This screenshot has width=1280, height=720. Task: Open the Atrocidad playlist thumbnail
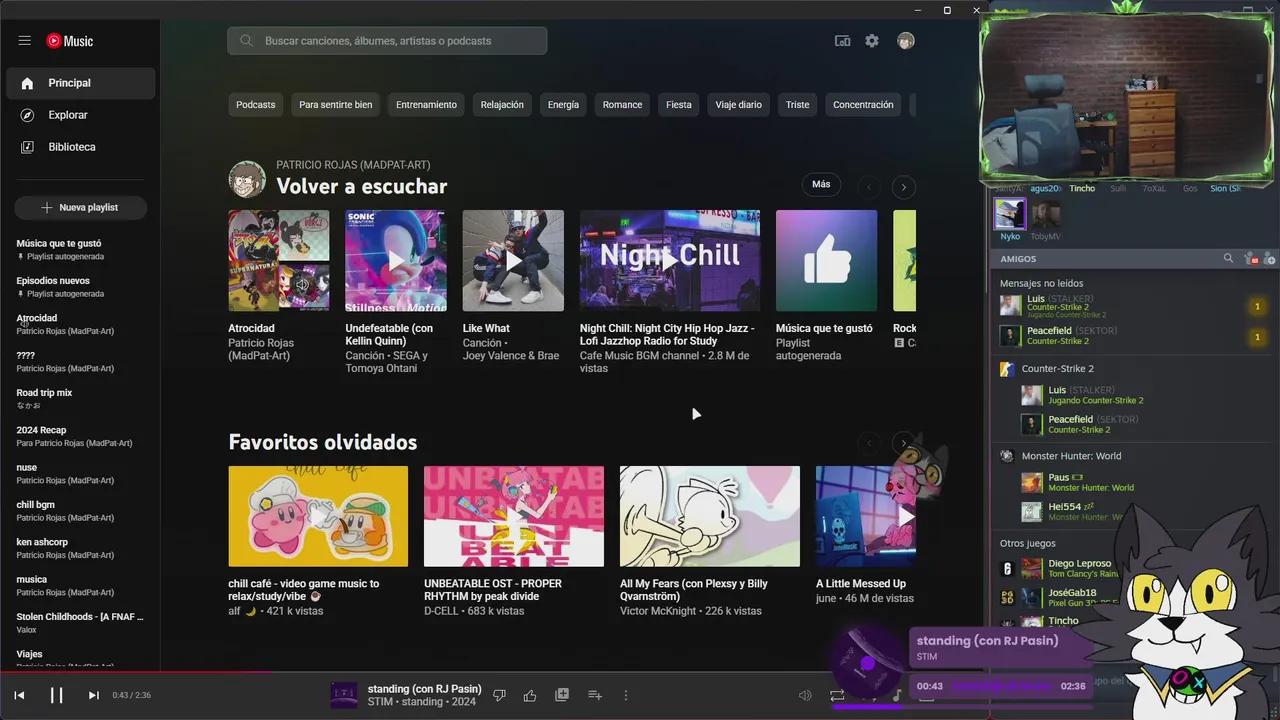[278, 260]
